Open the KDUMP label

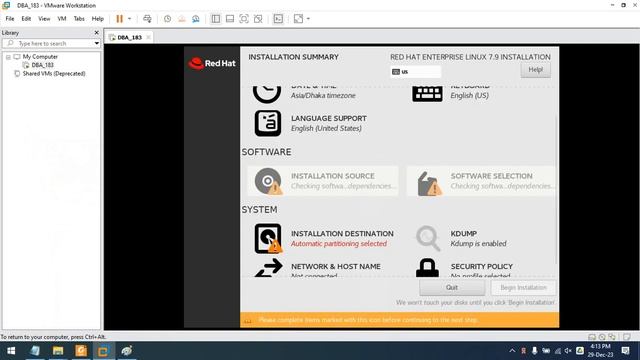pyautogui.click(x=464, y=233)
